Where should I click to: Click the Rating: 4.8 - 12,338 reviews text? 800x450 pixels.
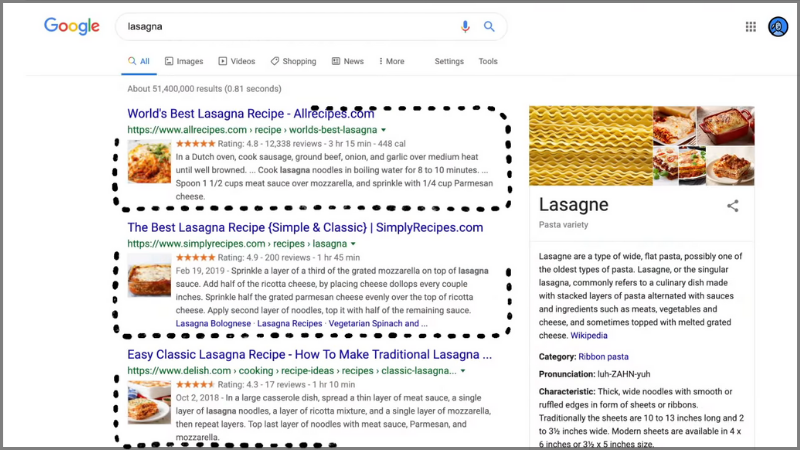click(x=269, y=144)
